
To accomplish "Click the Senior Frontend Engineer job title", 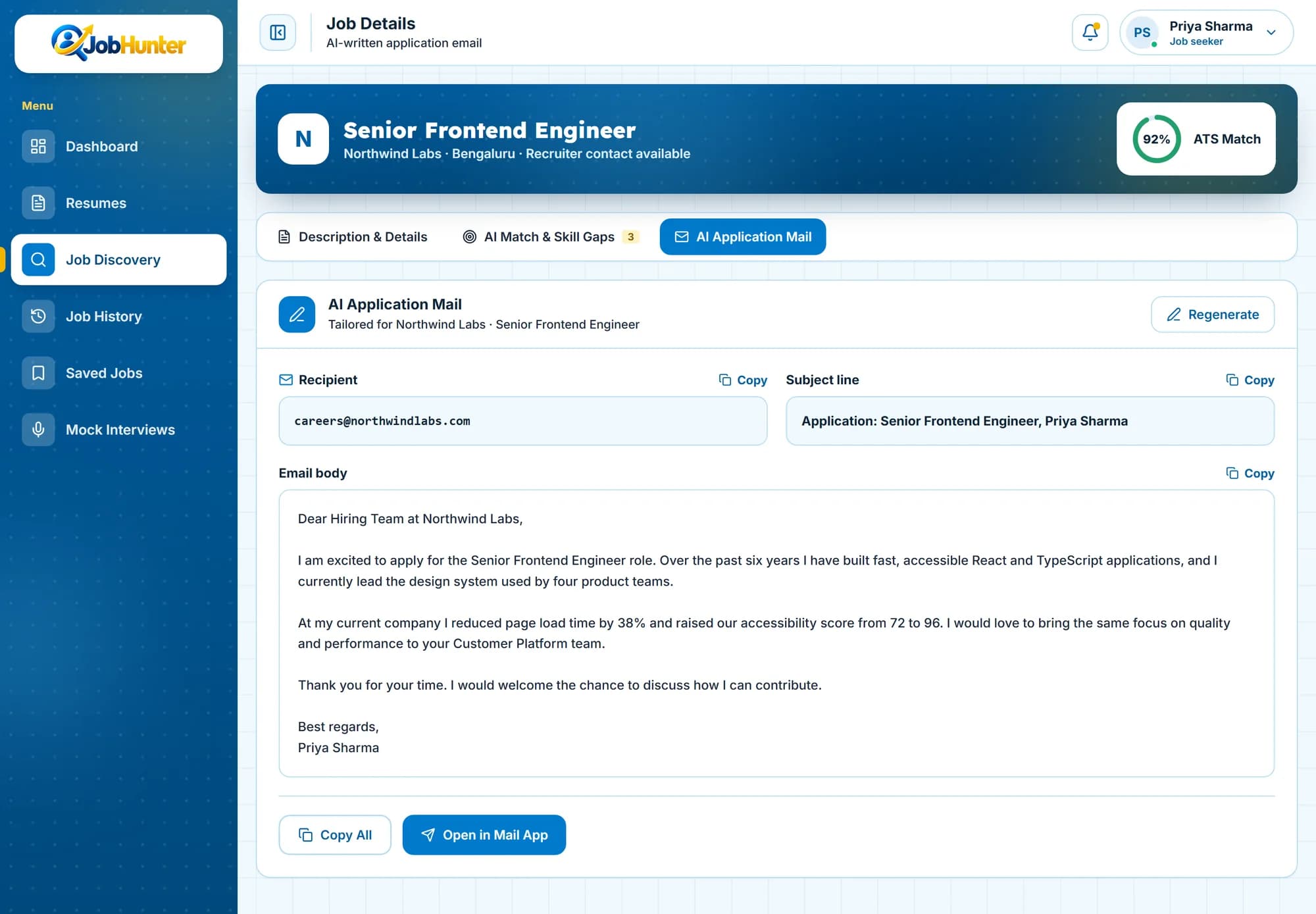I will 490,130.
